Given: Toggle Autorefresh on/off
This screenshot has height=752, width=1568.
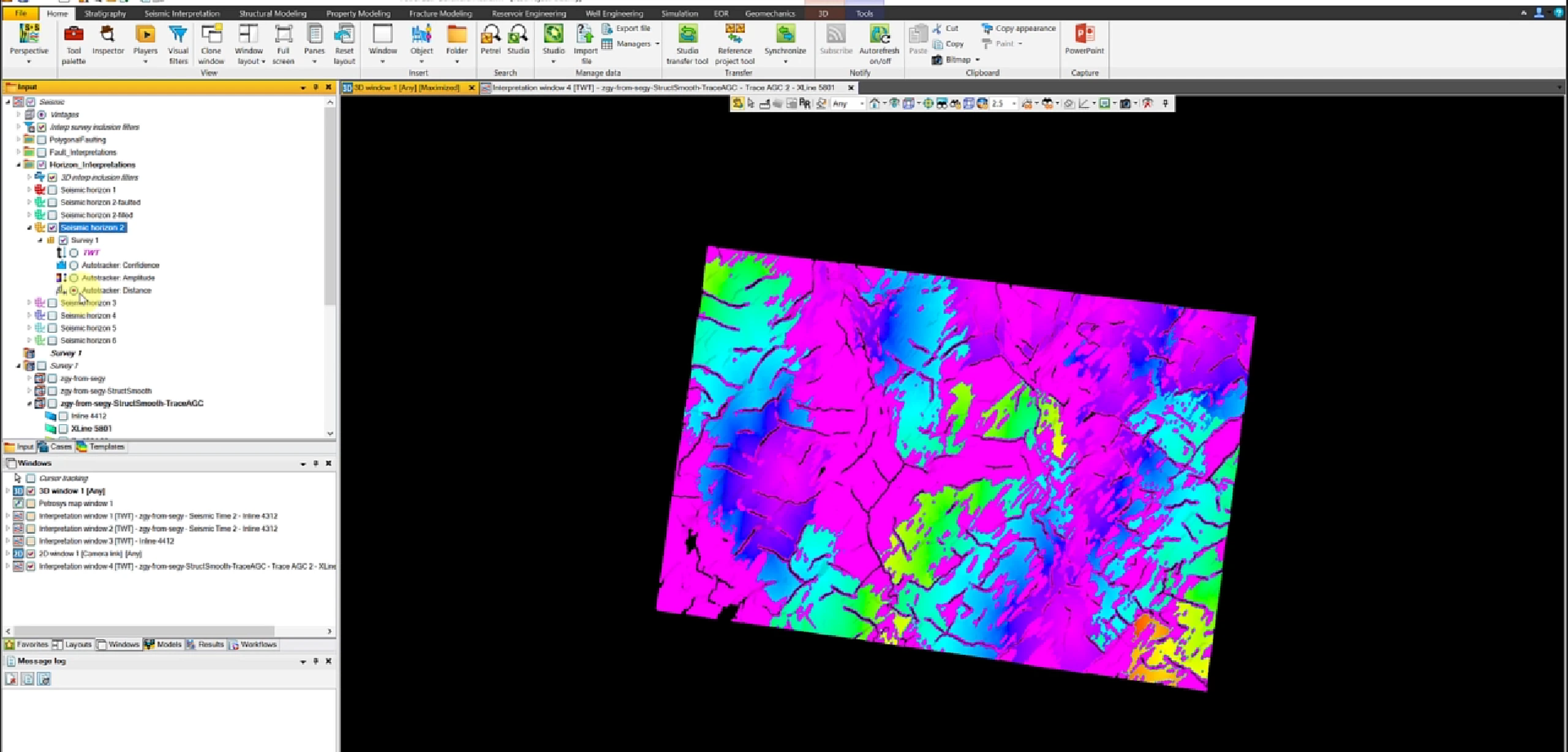Looking at the screenshot, I should [x=879, y=45].
